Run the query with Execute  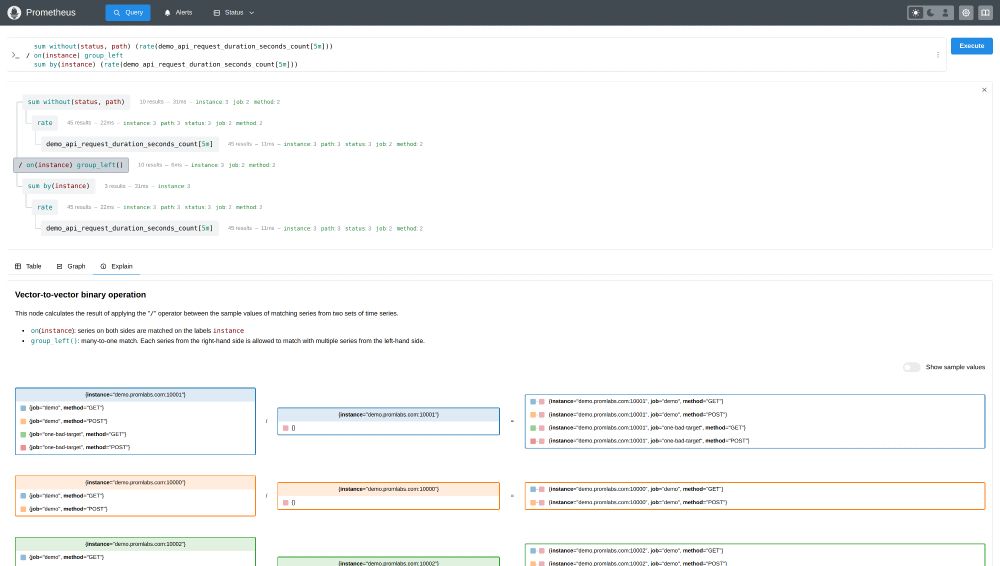[971, 46]
